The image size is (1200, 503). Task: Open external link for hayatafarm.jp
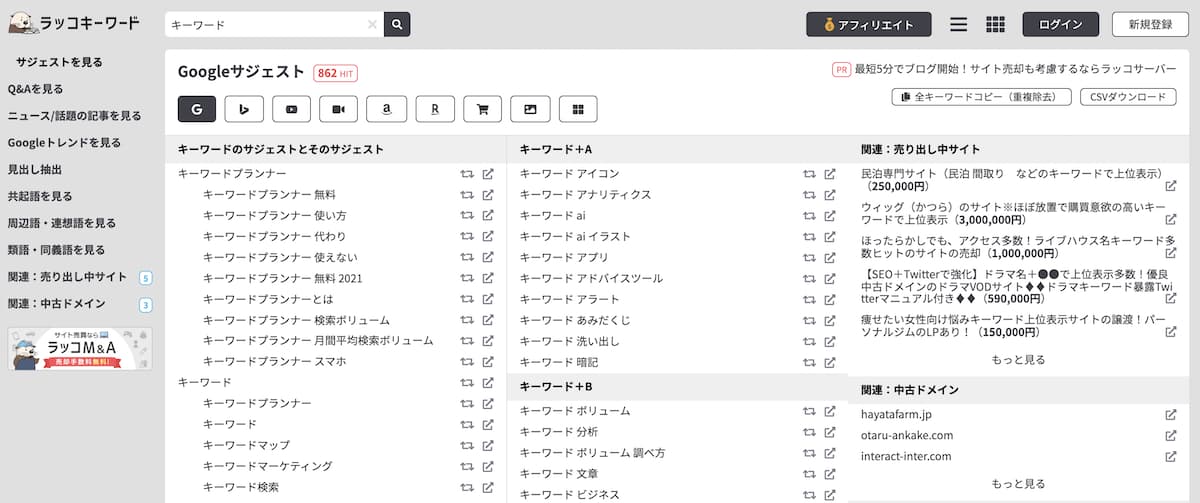pyautogui.click(x=1171, y=414)
